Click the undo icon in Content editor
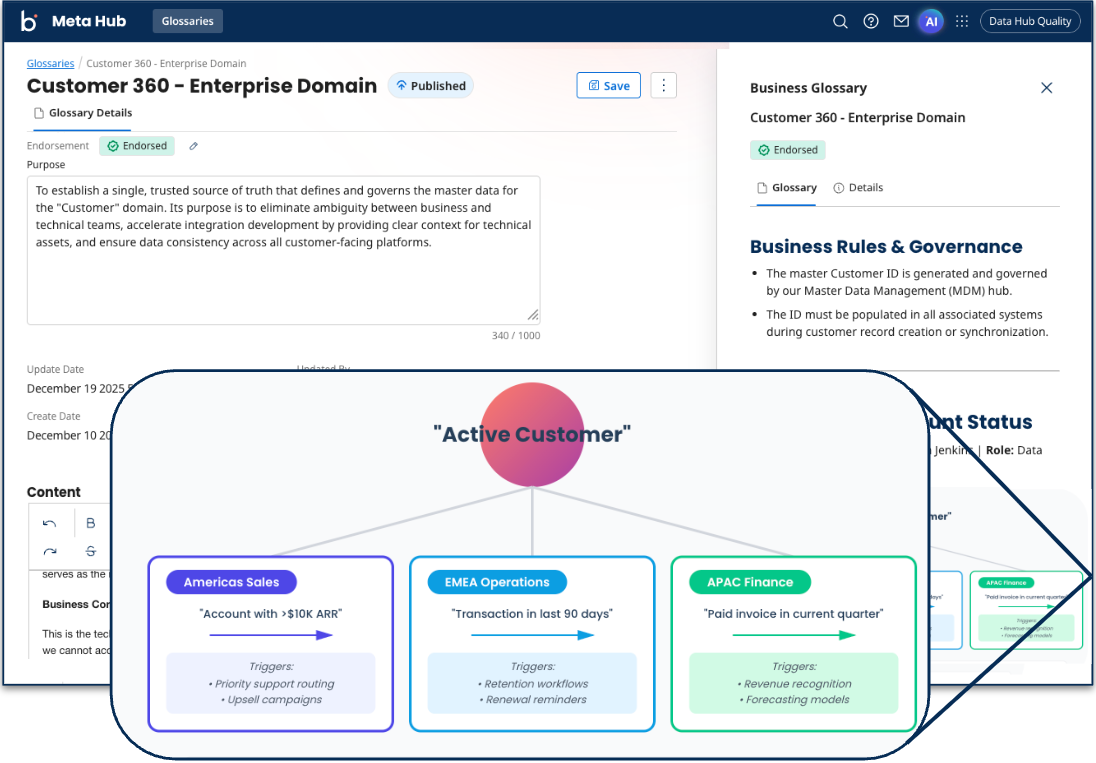The width and height of the screenshot is (1096, 763). [50, 523]
